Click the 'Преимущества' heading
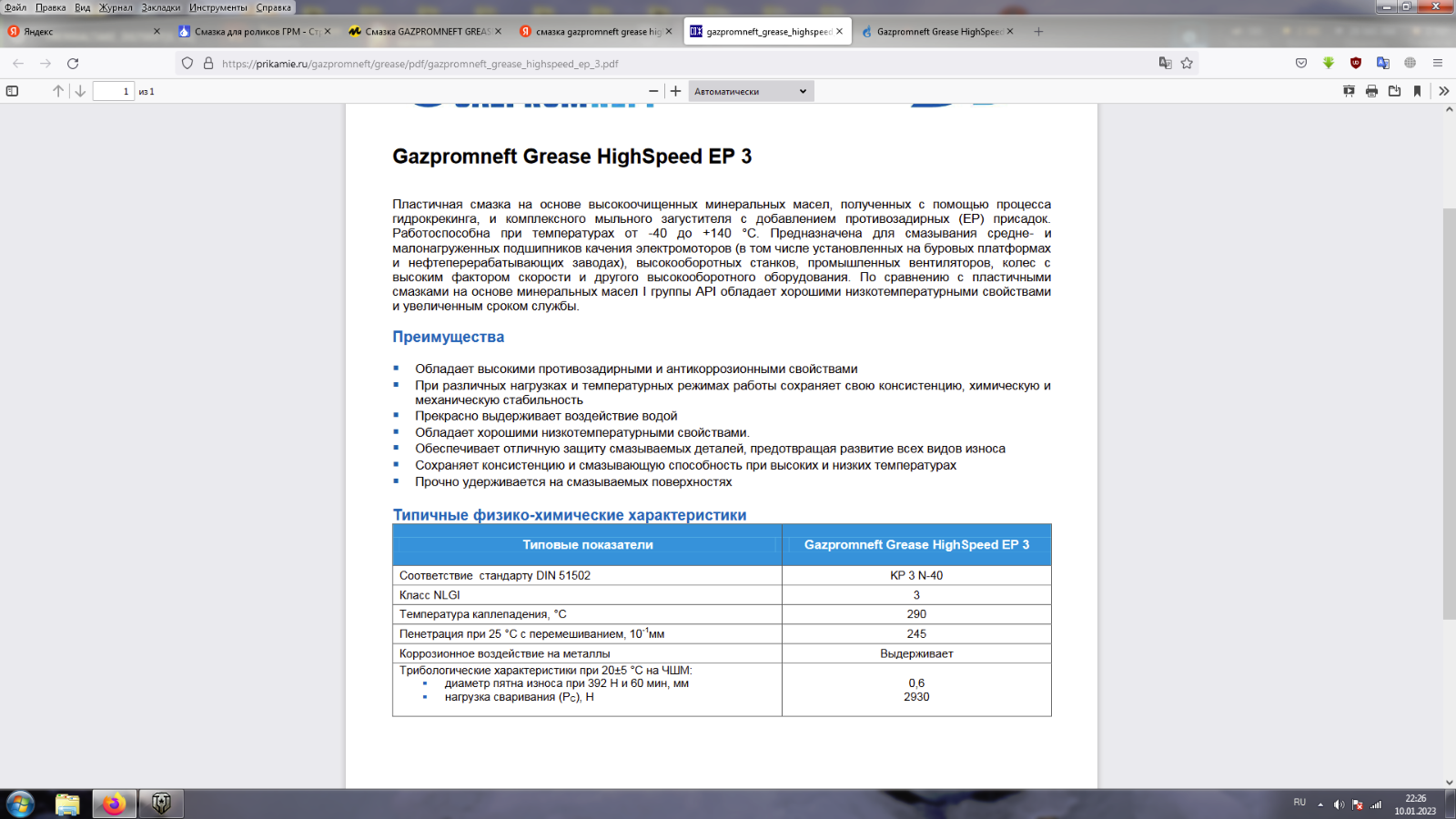The image size is (1456, 819). [x=448, y=337]
